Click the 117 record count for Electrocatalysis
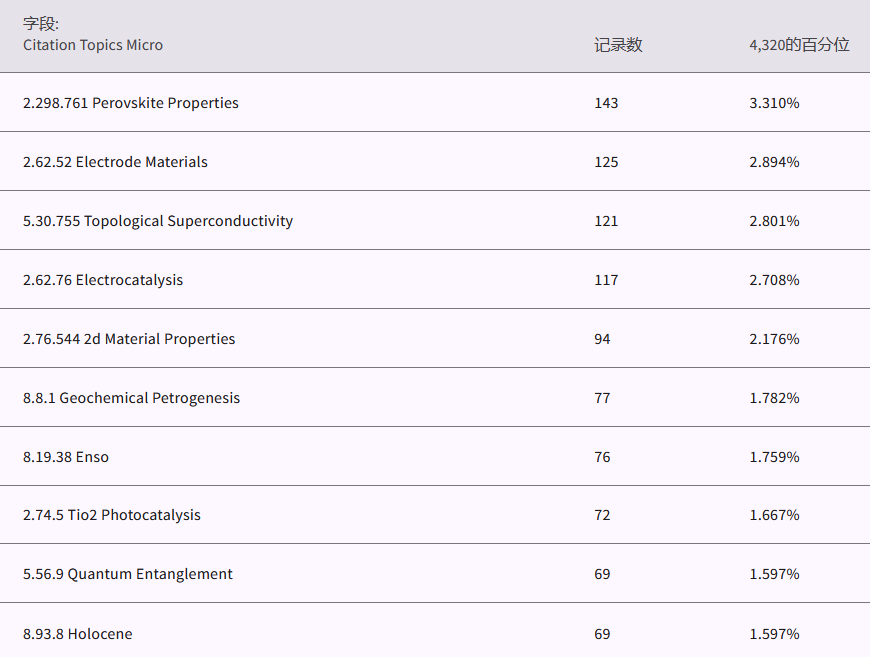The image size is (870, 657). click(x=606, y=280)
